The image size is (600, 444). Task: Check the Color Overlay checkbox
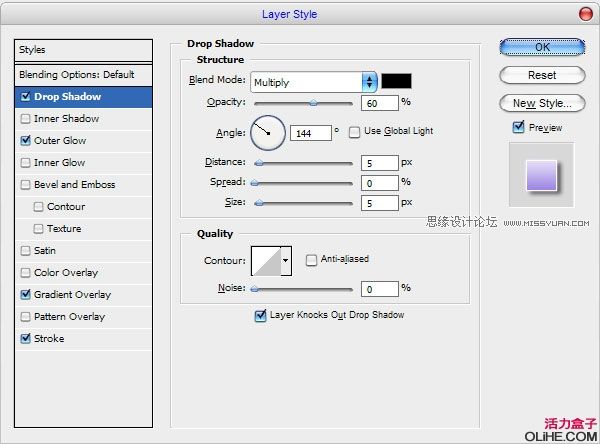pos(26,273)
